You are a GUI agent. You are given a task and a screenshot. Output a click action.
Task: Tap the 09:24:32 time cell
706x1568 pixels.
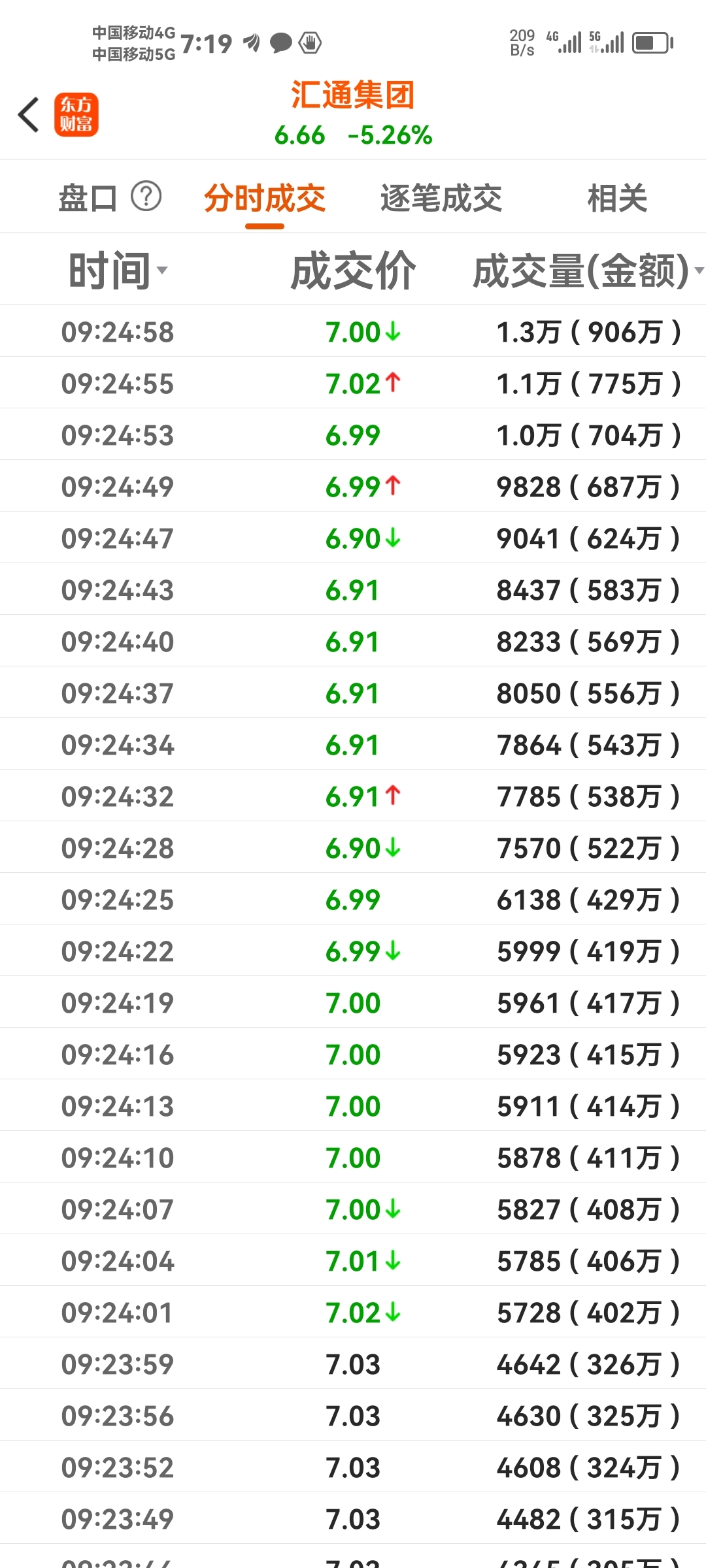point(118,796)
